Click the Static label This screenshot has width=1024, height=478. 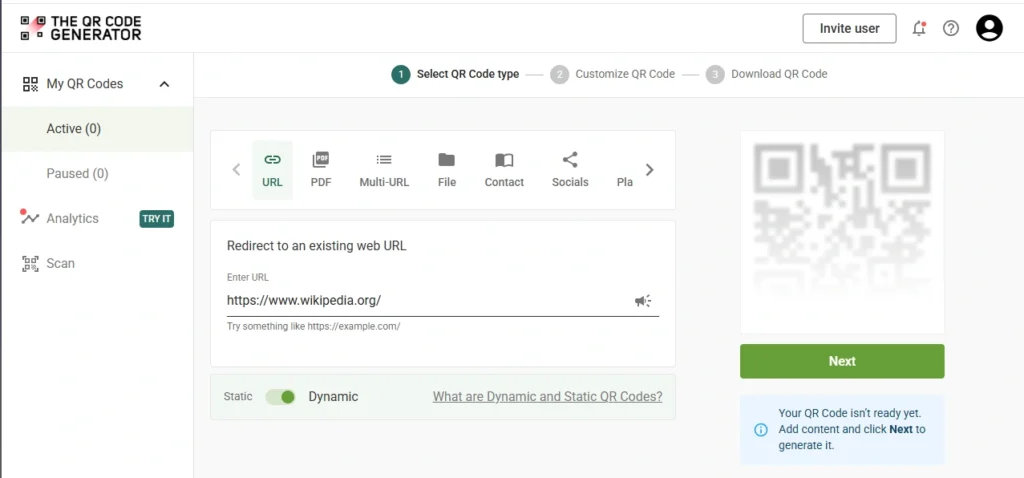238,396
